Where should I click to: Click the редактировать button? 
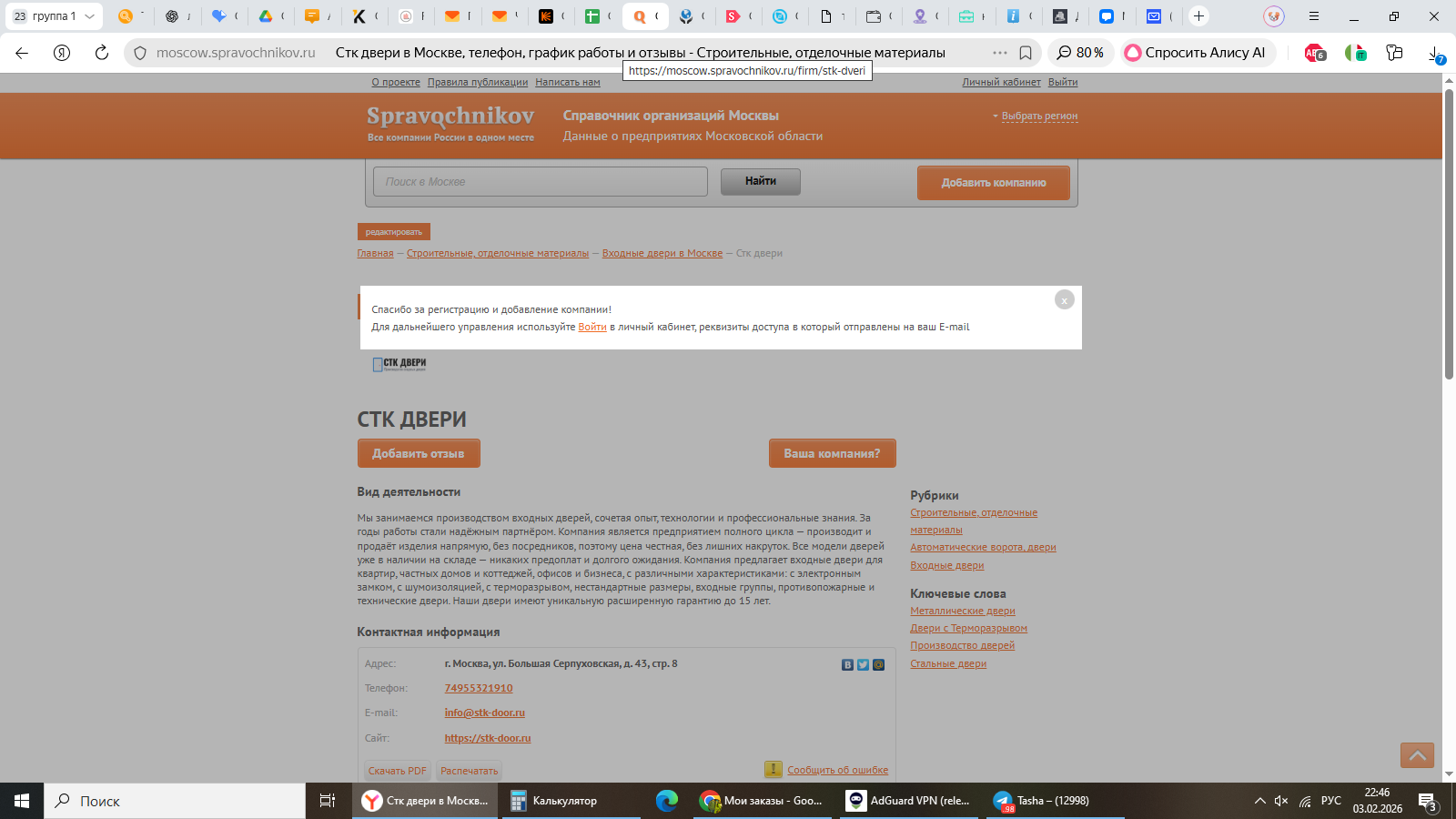point(394,232)
